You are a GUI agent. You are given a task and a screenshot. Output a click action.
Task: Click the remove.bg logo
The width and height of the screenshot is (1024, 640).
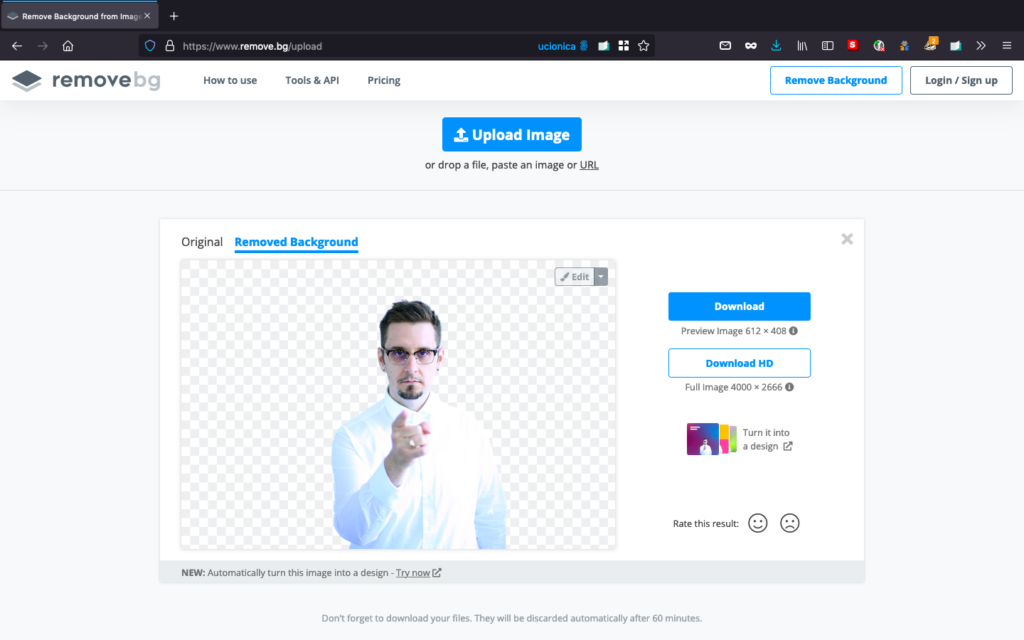pyautogui.click(x=86, y=80)
